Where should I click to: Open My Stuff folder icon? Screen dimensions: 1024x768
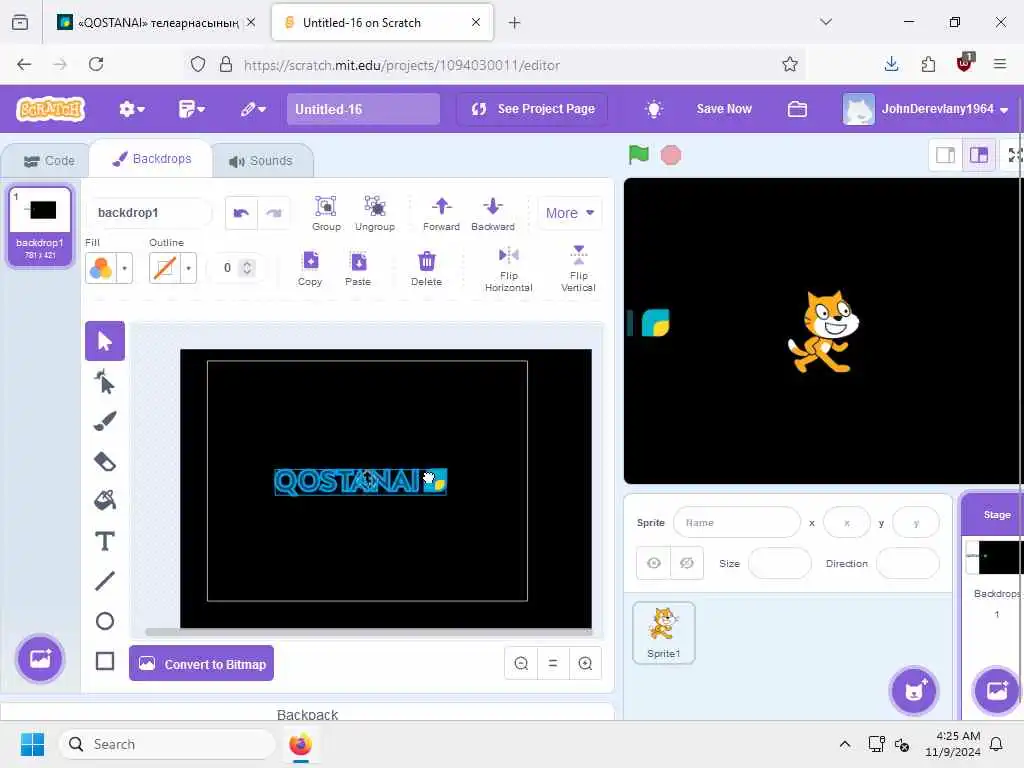[797, 109]
